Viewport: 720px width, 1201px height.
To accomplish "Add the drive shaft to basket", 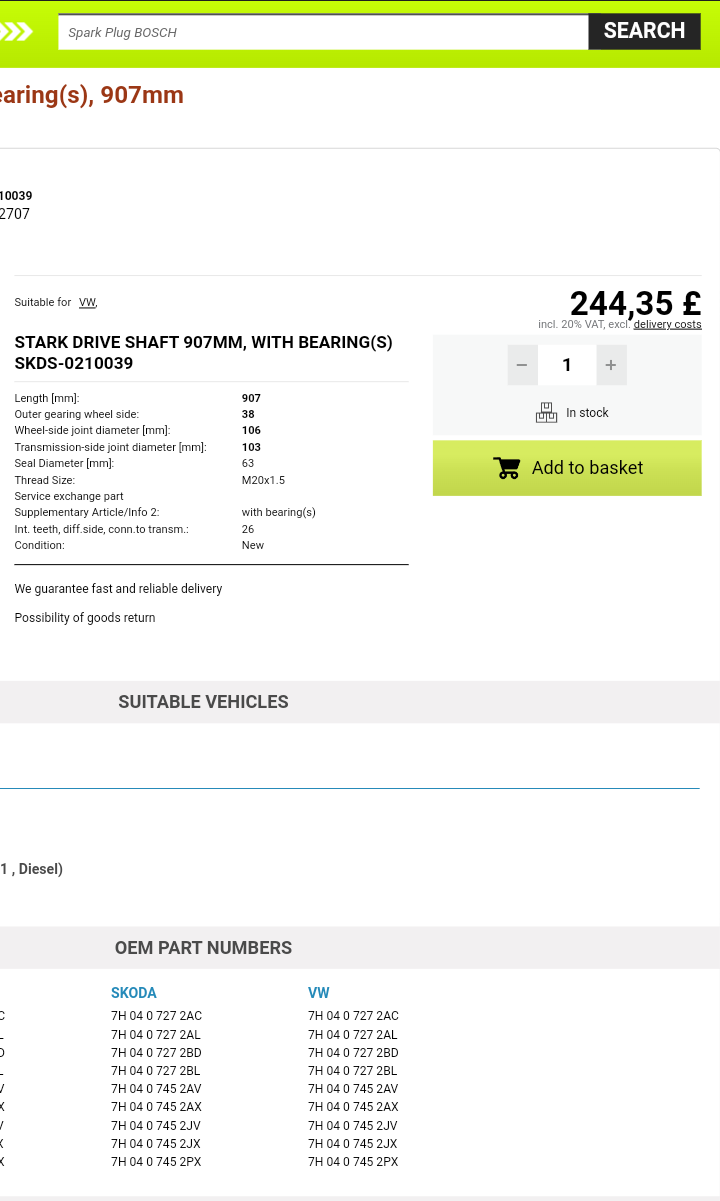I will point(567,468).
